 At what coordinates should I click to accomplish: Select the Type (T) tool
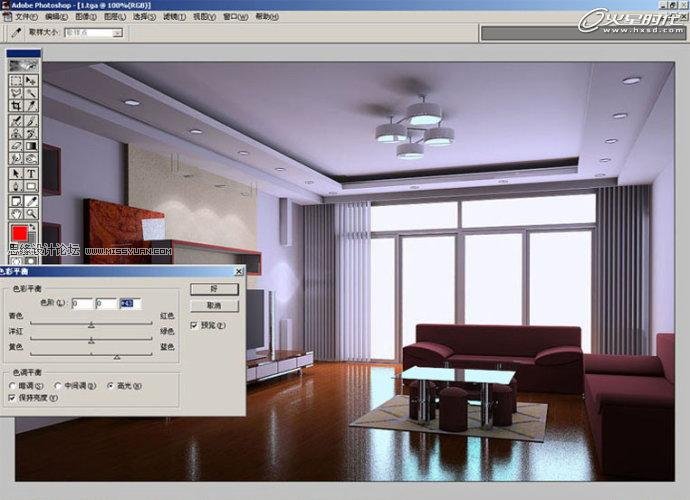[x=31, y=172]
